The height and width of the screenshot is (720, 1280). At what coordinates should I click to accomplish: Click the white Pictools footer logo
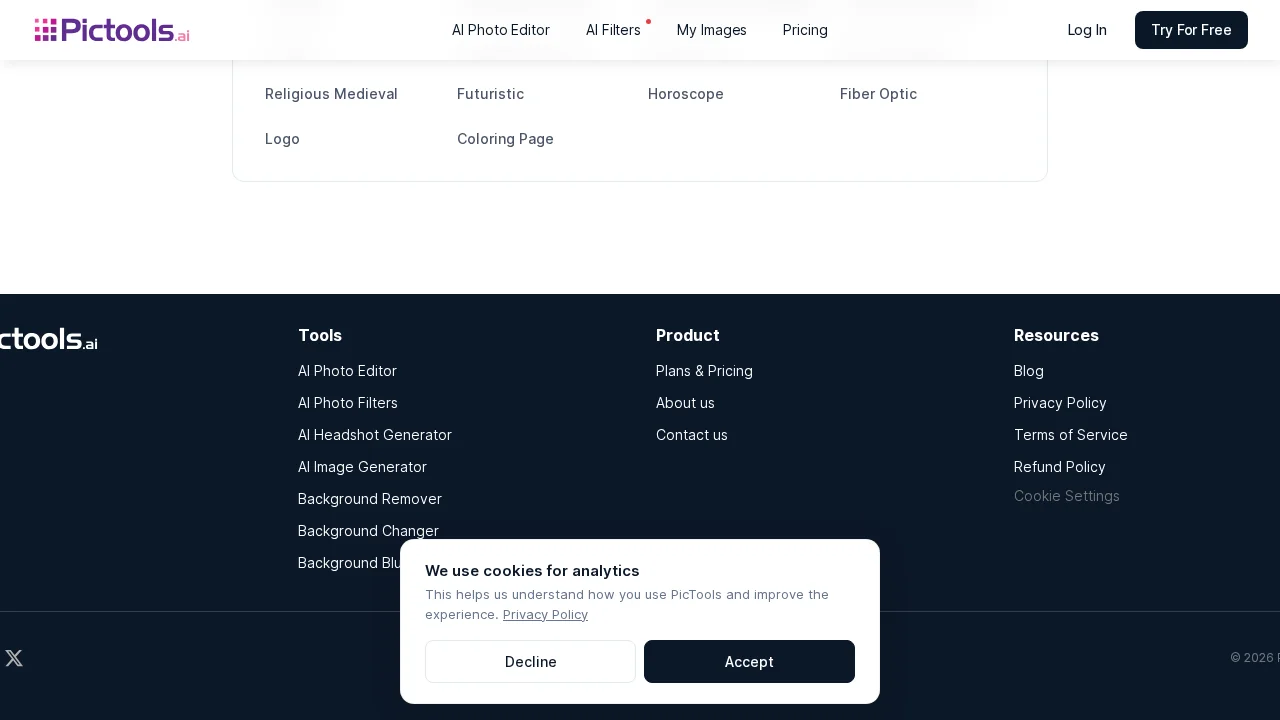pos(48,340)
